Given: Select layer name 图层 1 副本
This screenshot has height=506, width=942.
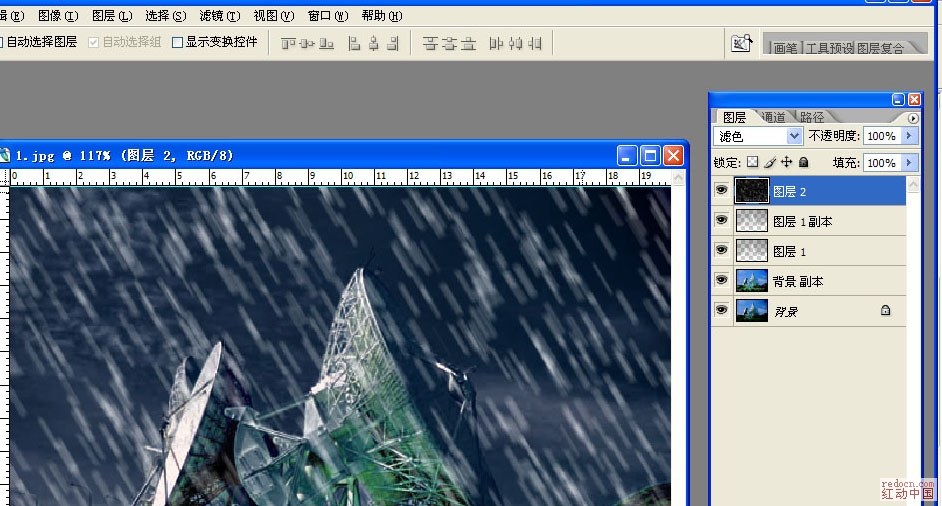Looking at the screenshot, I should (x=803, y=222).
